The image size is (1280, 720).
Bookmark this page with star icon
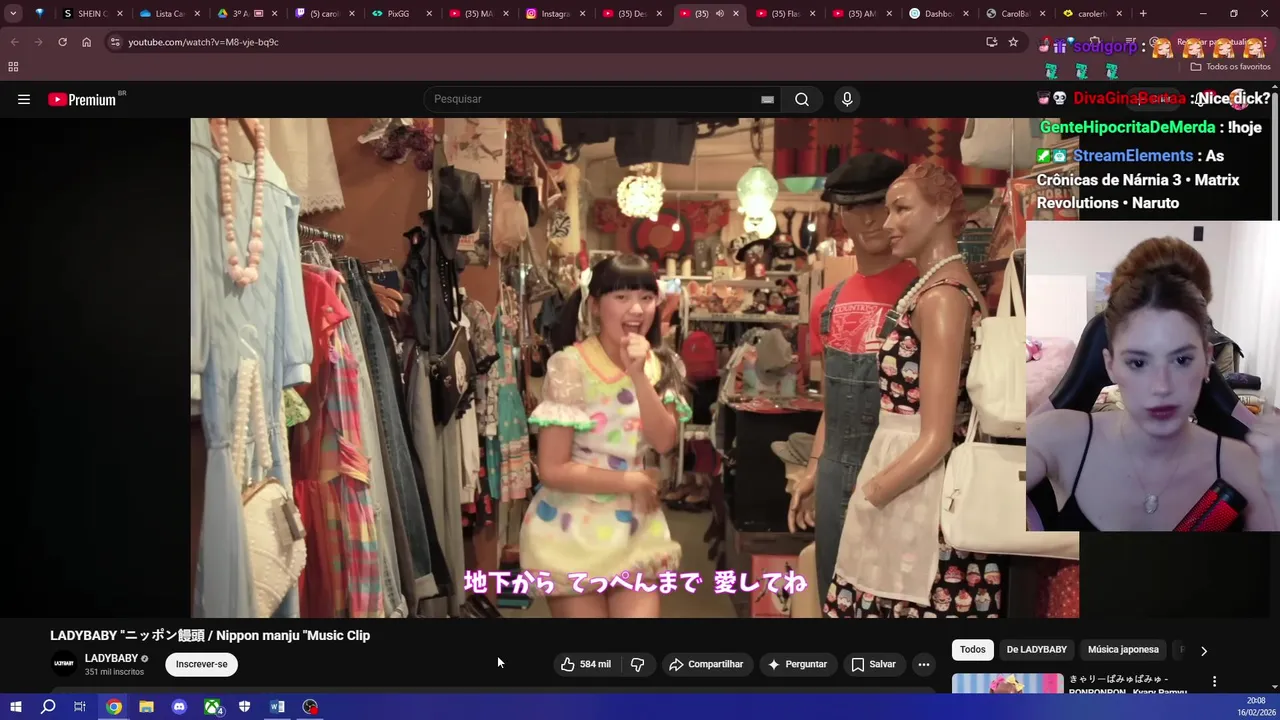pos(1013,42)
